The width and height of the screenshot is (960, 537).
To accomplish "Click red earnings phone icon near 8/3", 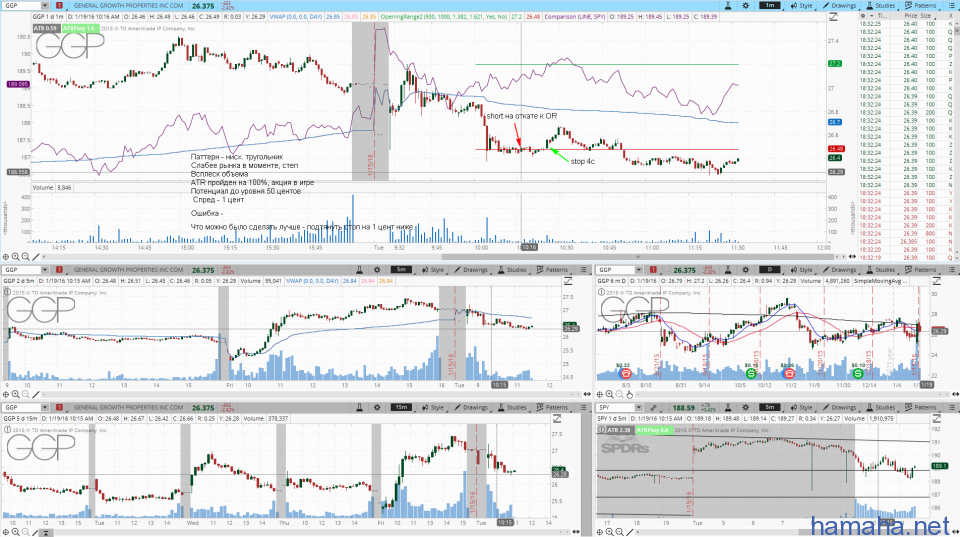I will click(x=626, y=373).
